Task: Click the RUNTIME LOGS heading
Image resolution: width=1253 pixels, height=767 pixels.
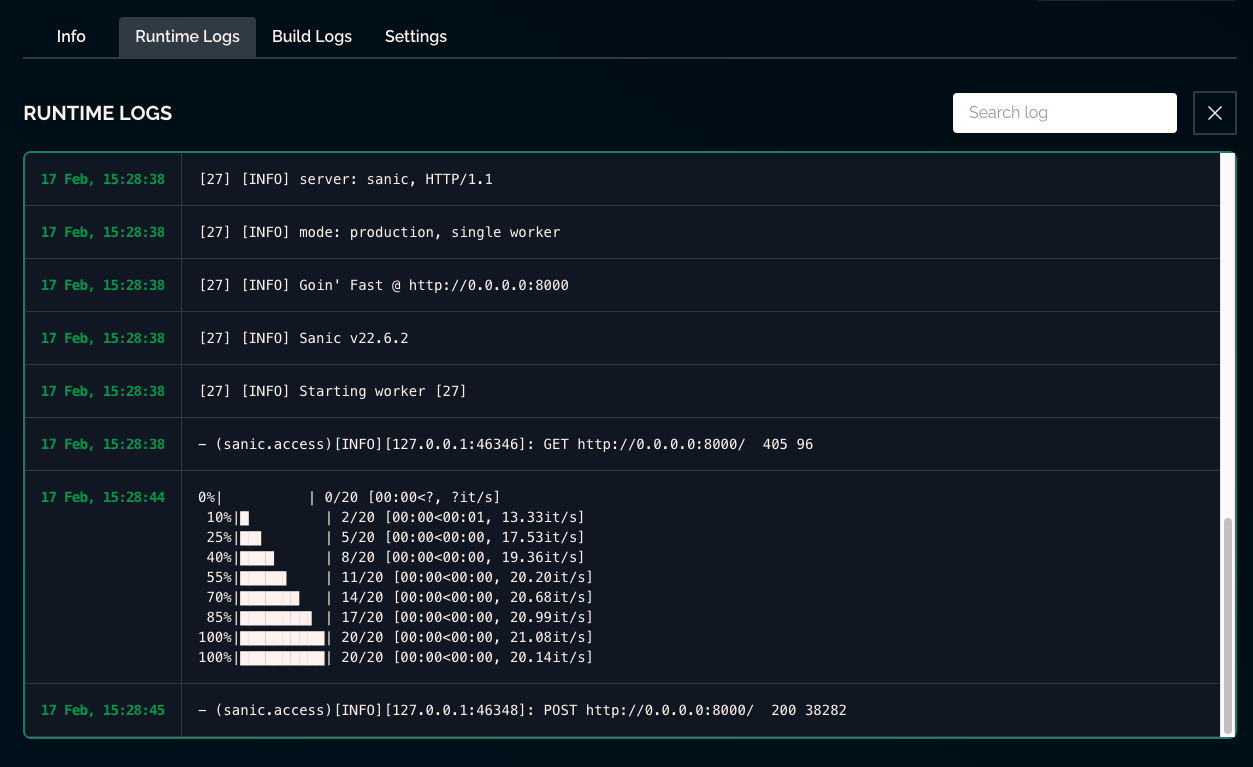Action: [98, 113]
